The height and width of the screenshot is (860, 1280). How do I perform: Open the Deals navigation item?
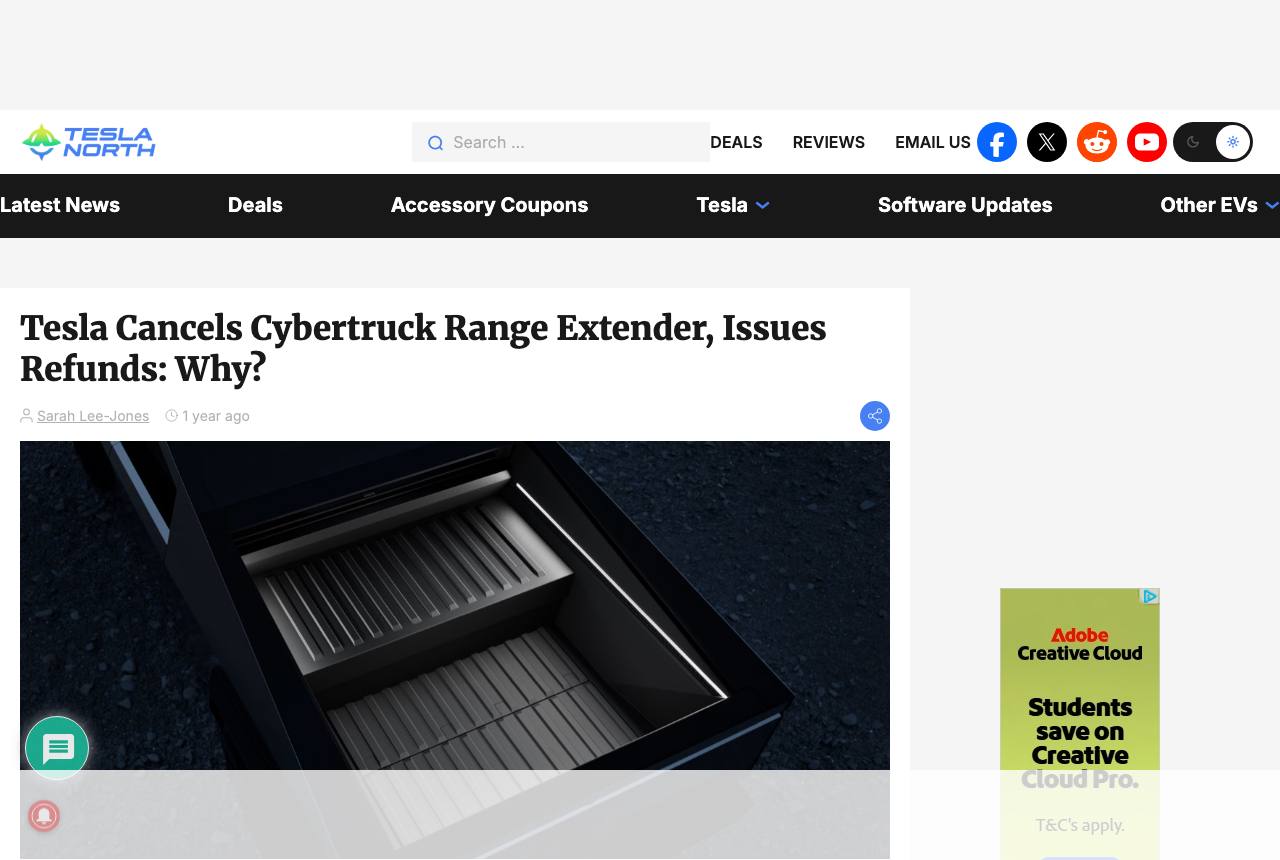(x=255, y=205)
